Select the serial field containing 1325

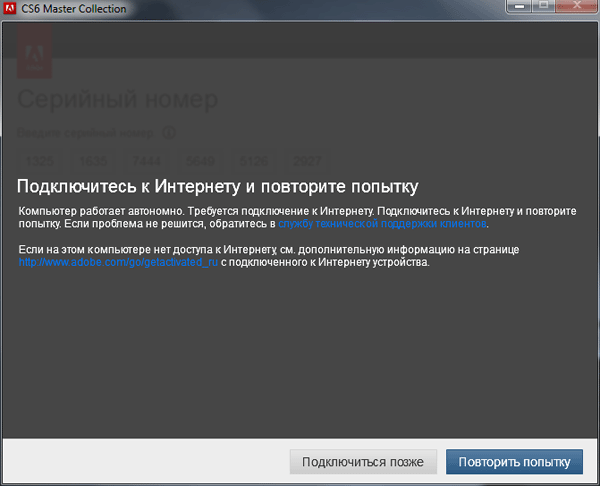(x=40, y=161)
